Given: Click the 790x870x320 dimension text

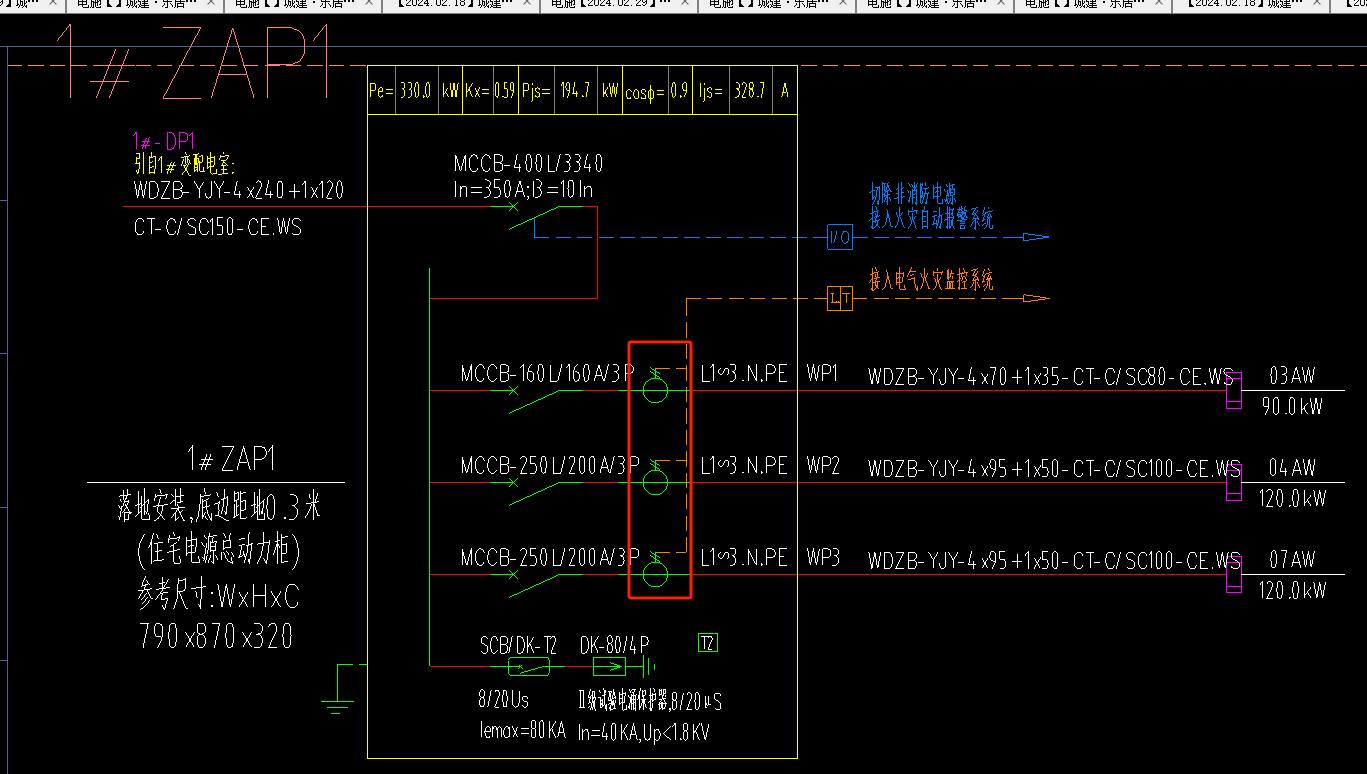Looking at the screenshot, I should coord(217,636).
